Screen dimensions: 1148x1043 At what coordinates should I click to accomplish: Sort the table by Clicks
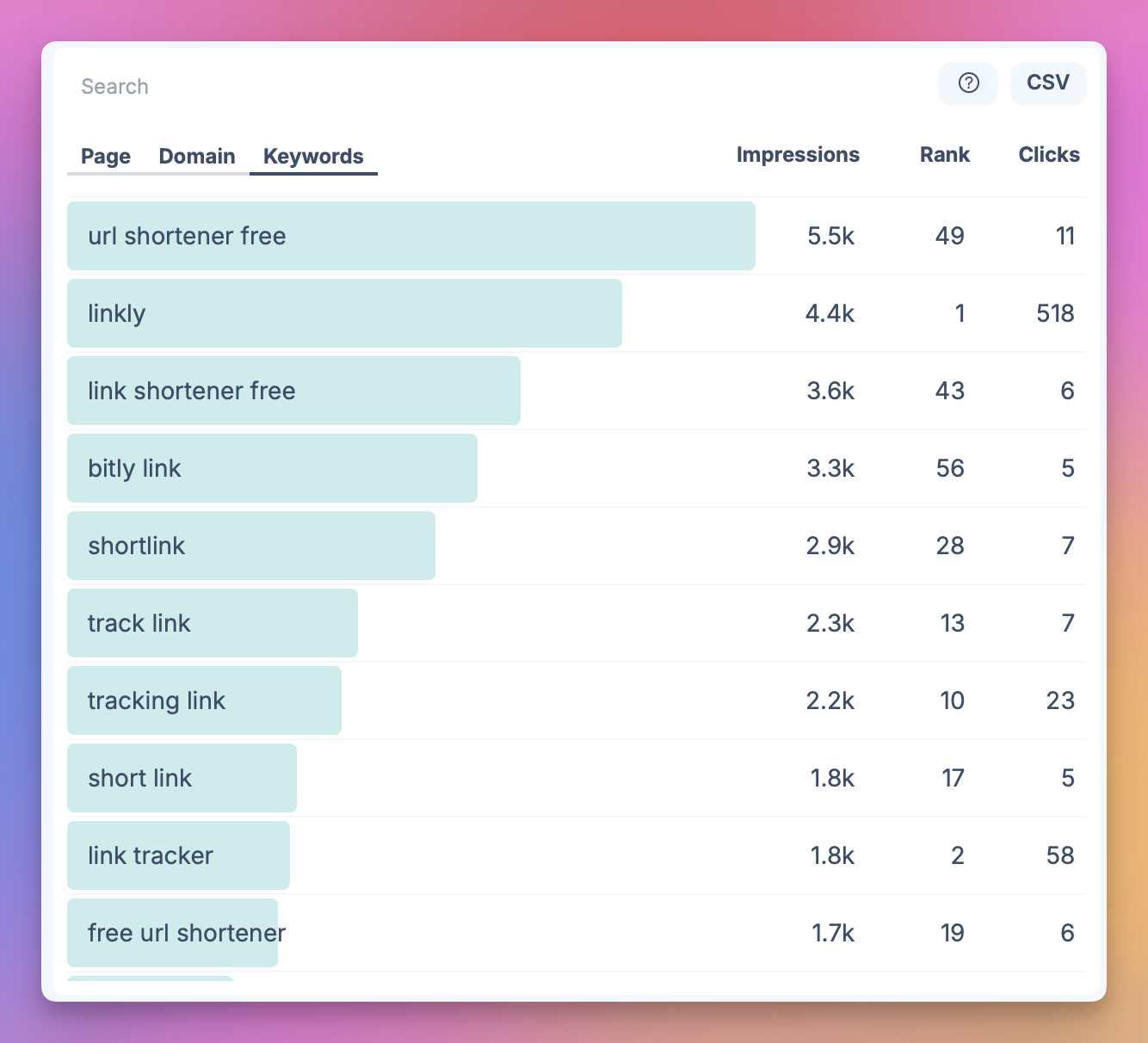[1049, 155]
